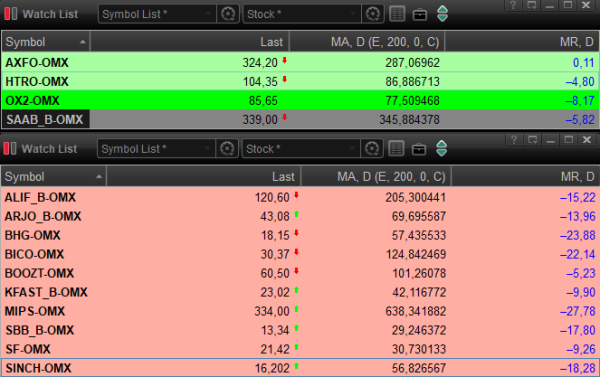Click help question mark in top watch list
Viewport: 600px width, 377px height.
pos(513,5)
